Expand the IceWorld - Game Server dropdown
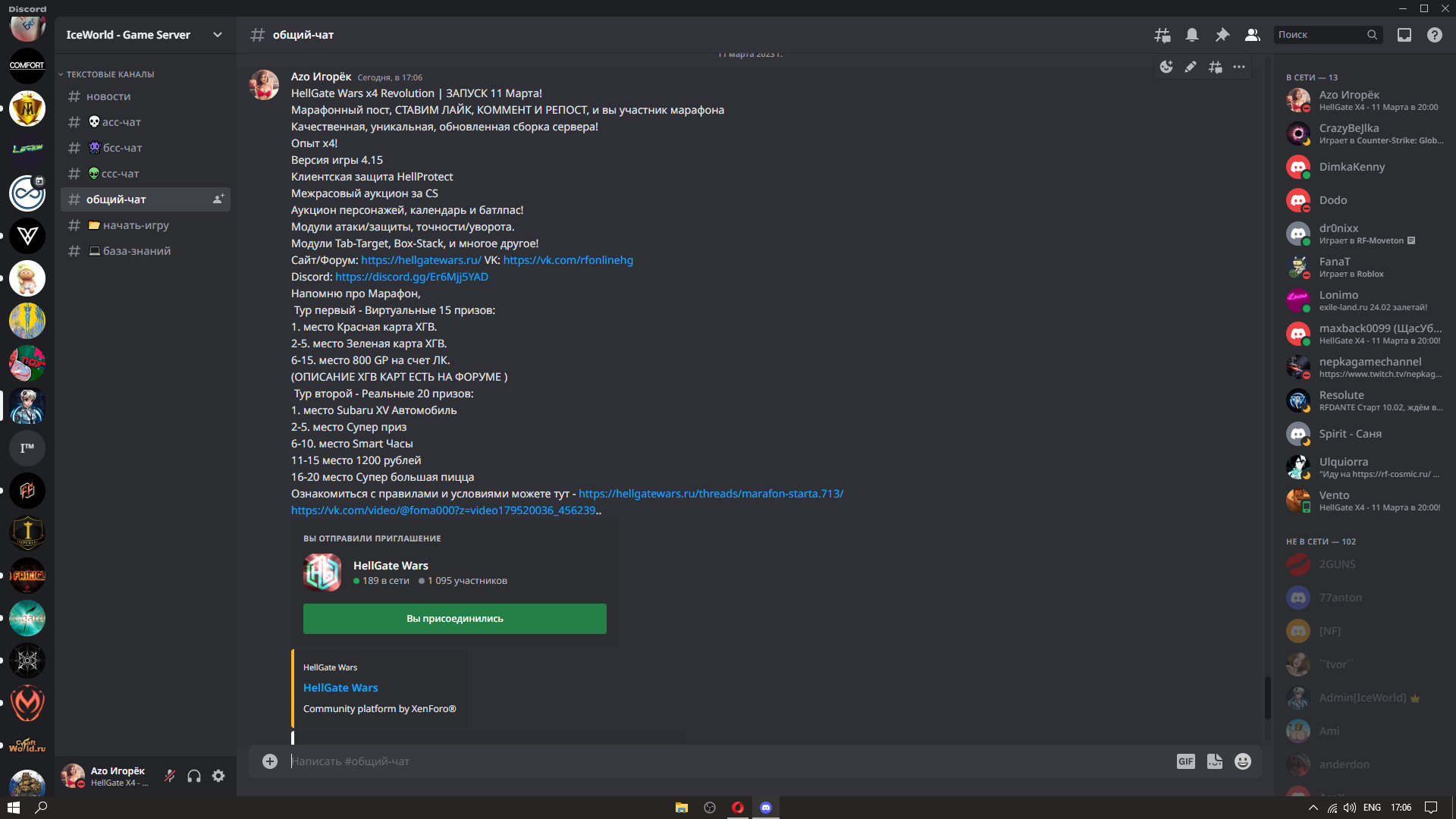1456x819 pixels. point(218,35)
